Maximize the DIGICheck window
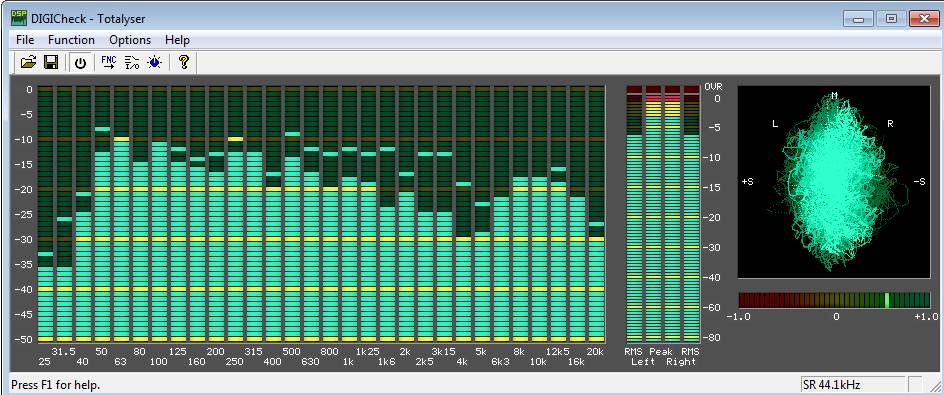 891,19
